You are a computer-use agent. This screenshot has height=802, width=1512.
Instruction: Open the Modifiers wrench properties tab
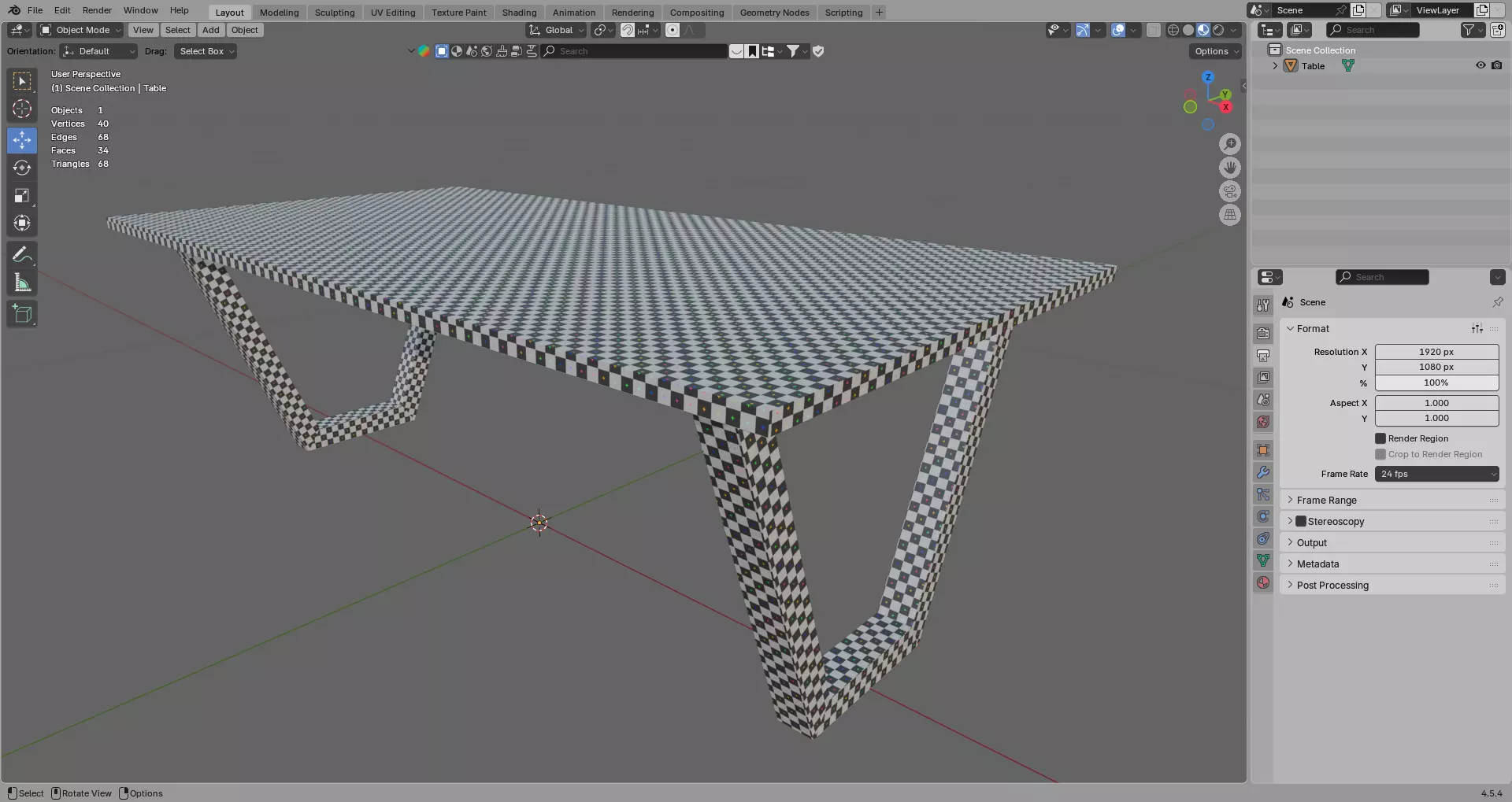(x=1263, y=472)
